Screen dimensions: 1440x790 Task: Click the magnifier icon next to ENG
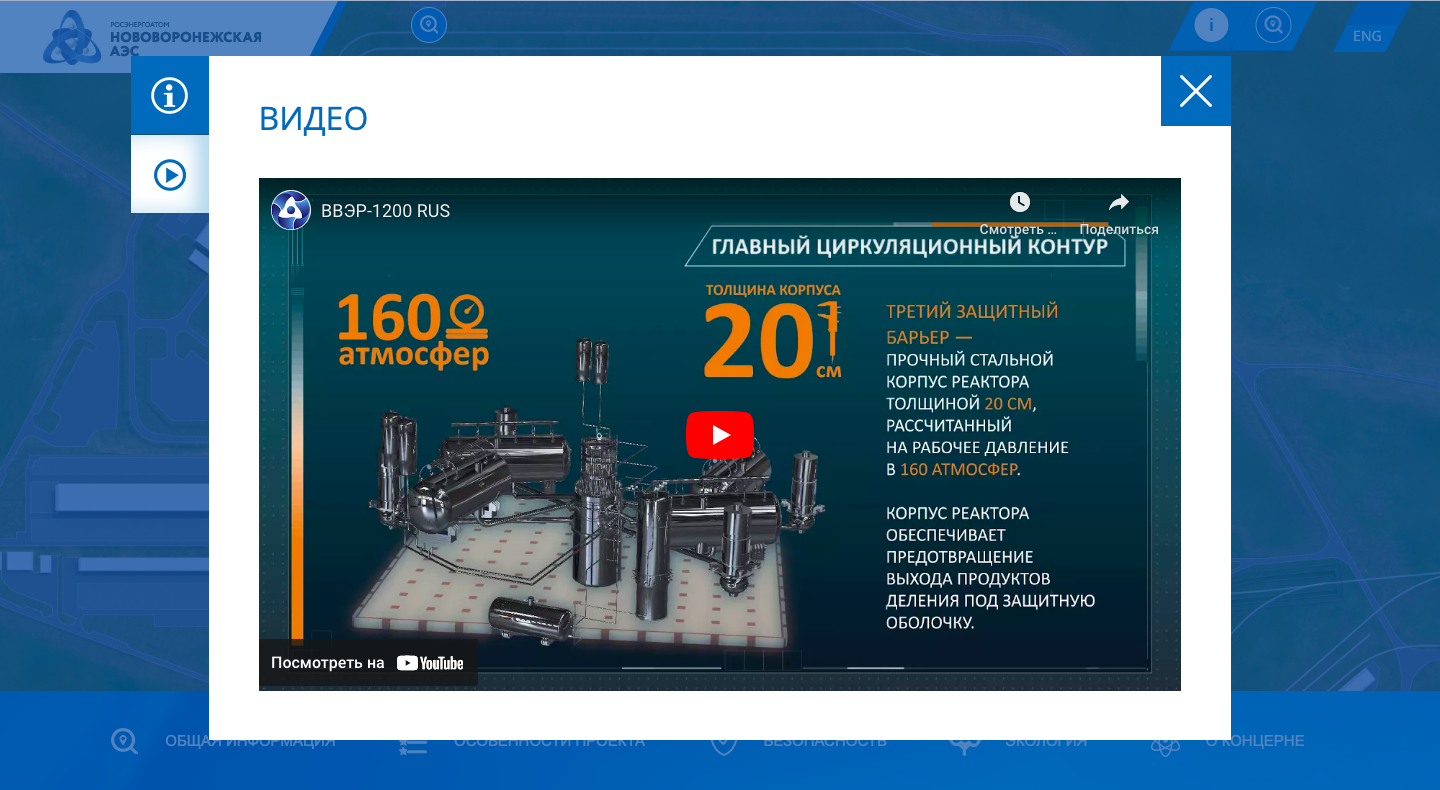pos(1273,25)
